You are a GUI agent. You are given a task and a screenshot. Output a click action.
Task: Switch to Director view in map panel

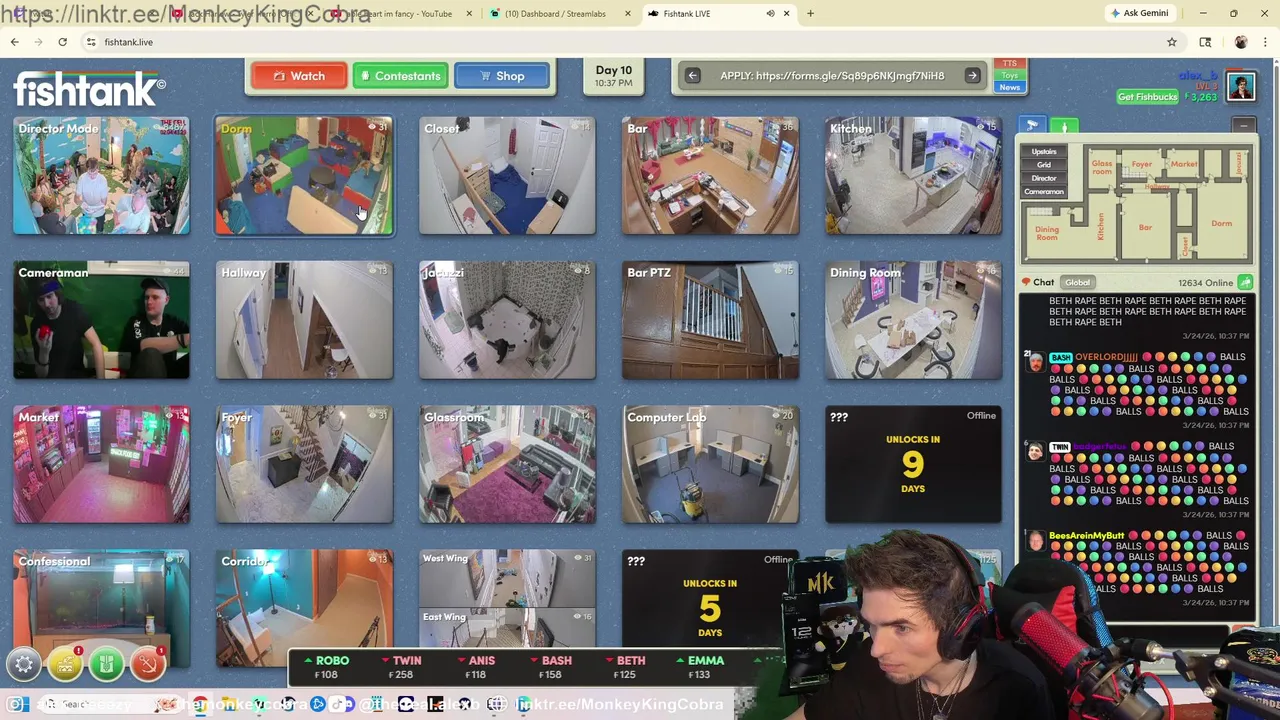[x=1043, y=178]
